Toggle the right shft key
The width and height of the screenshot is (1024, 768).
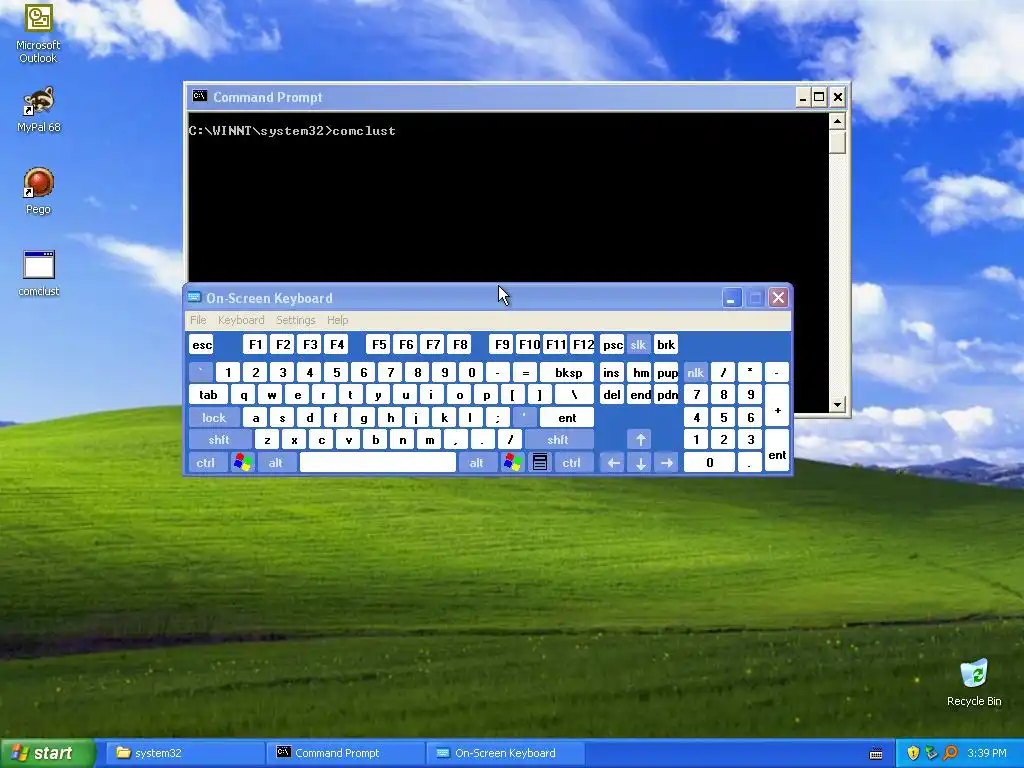[558, 440]
